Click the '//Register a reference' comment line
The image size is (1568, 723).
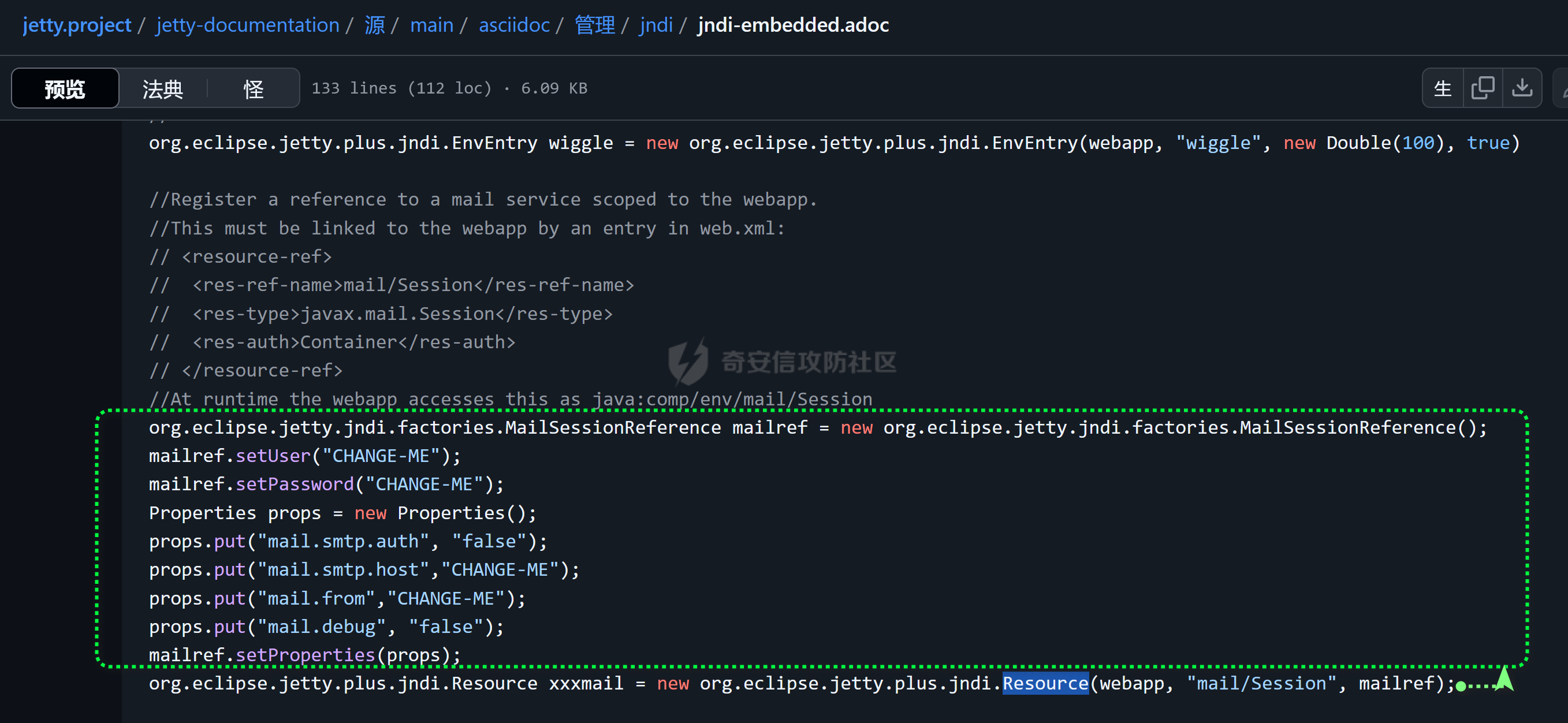[483, 200]
